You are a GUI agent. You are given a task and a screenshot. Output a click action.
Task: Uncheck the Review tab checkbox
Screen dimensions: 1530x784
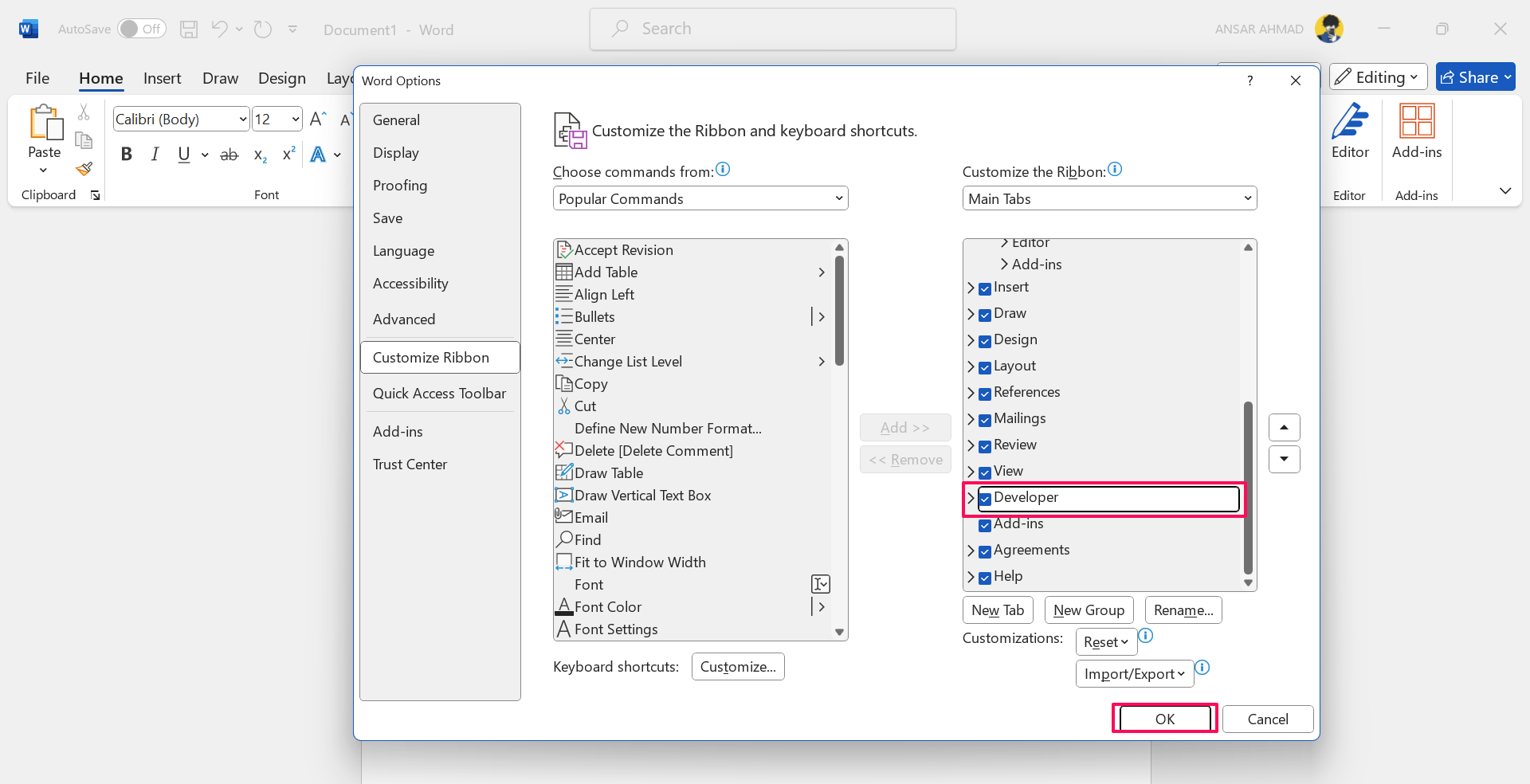[x=985, y=446]
